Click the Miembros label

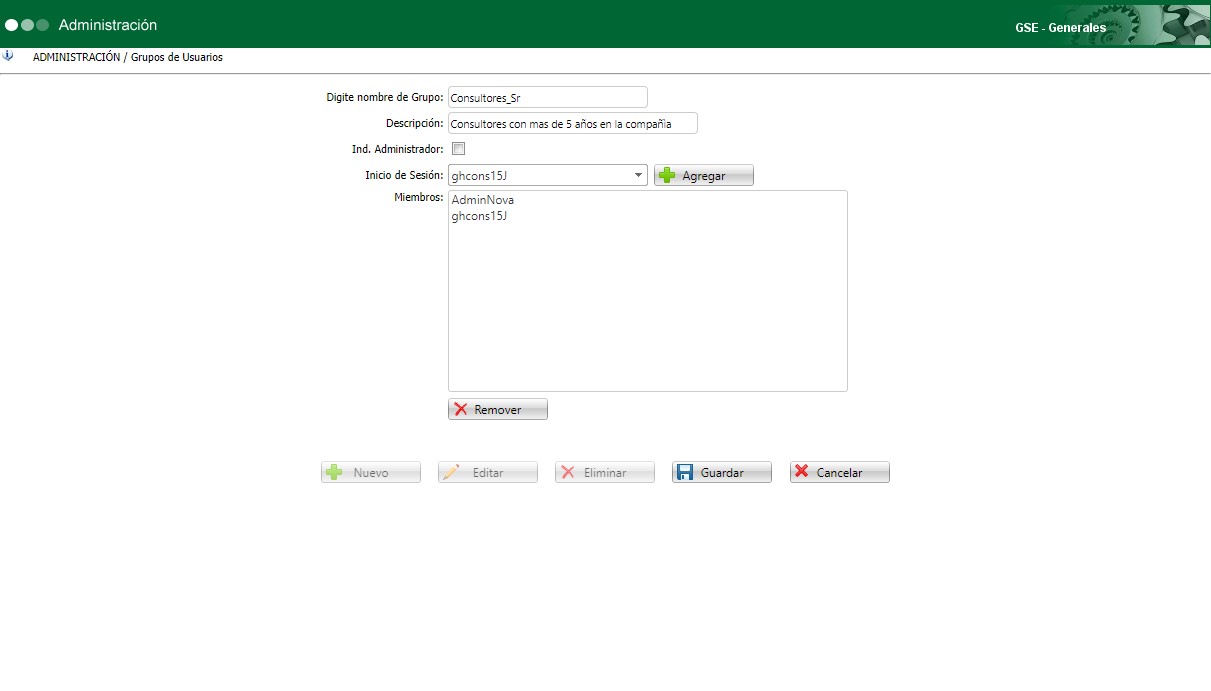[419, 197]
